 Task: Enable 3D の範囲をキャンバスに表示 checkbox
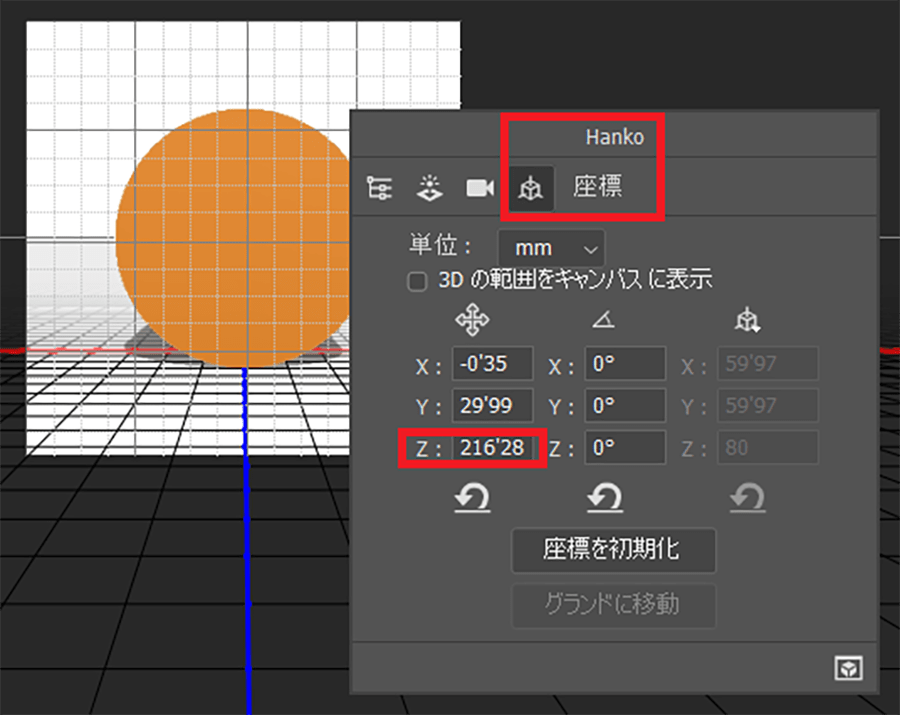(417, 282)
